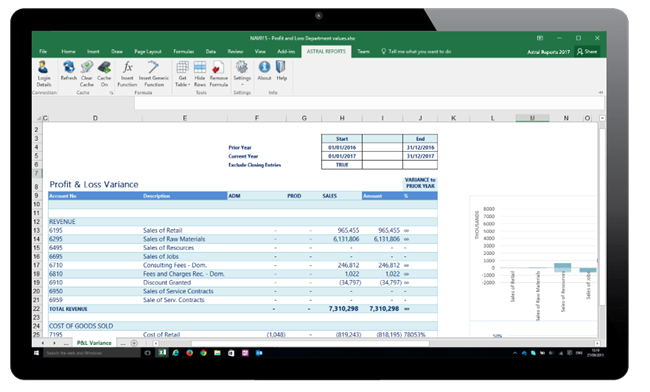Screen dimensions: 650x392
Task: Click Tell me what you want to do
Action: coord(416,51)
